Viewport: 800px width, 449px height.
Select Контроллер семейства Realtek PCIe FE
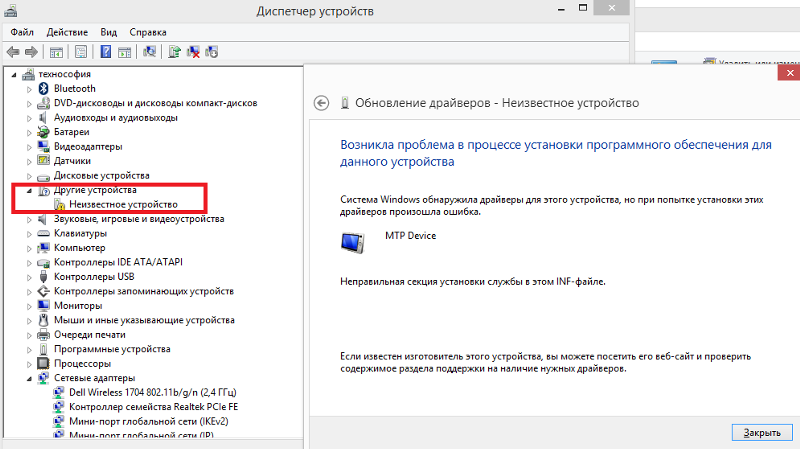point(154,407)
